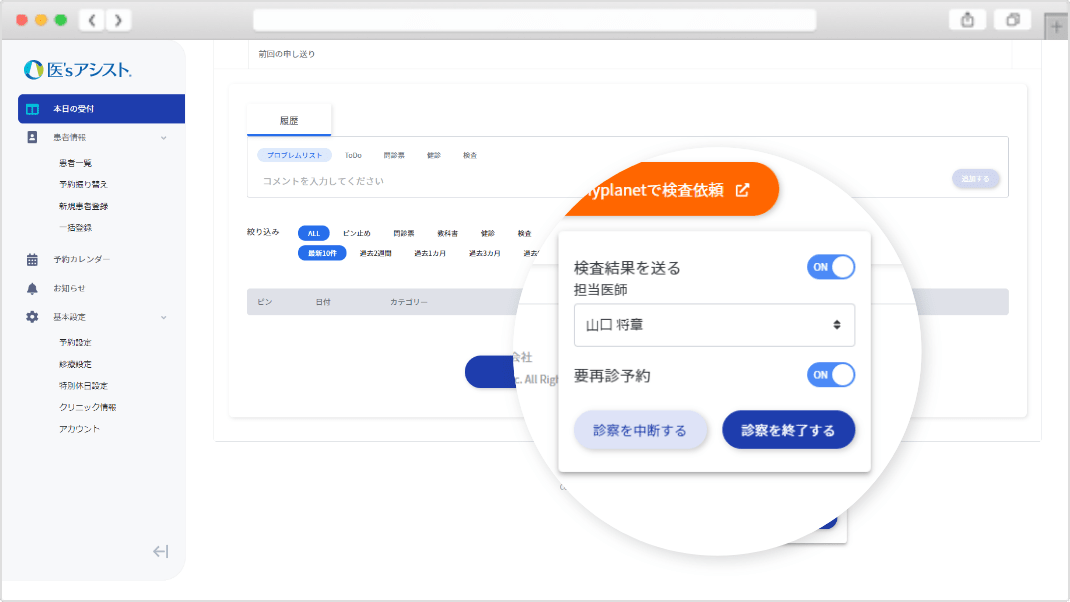Click the お知らせ bell icon
Image resolution: width=1070 pixels, height=602 pixels.
(x=32, y=288)
